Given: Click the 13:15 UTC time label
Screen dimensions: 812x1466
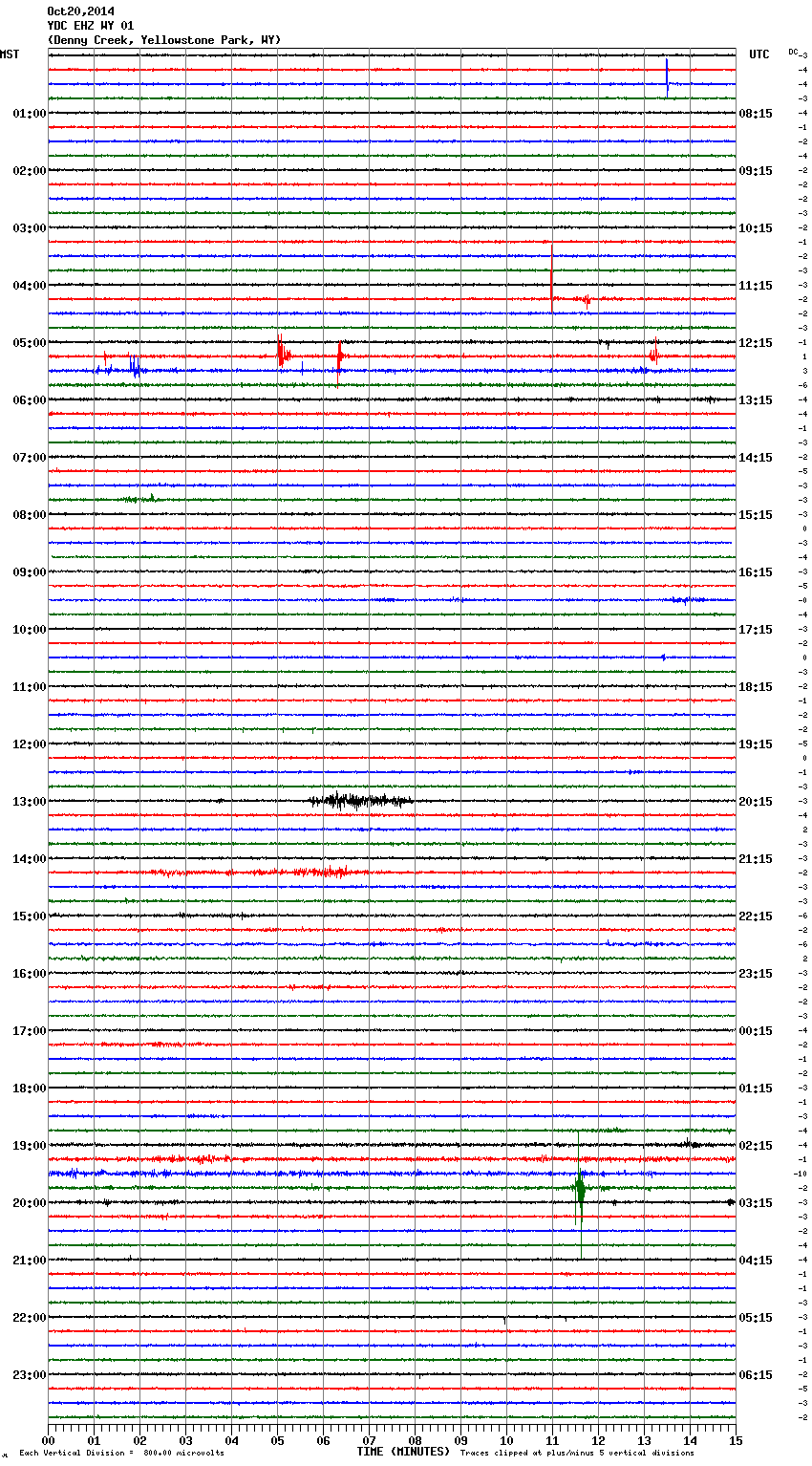Looking at the screenshot, I should (756, 400).
